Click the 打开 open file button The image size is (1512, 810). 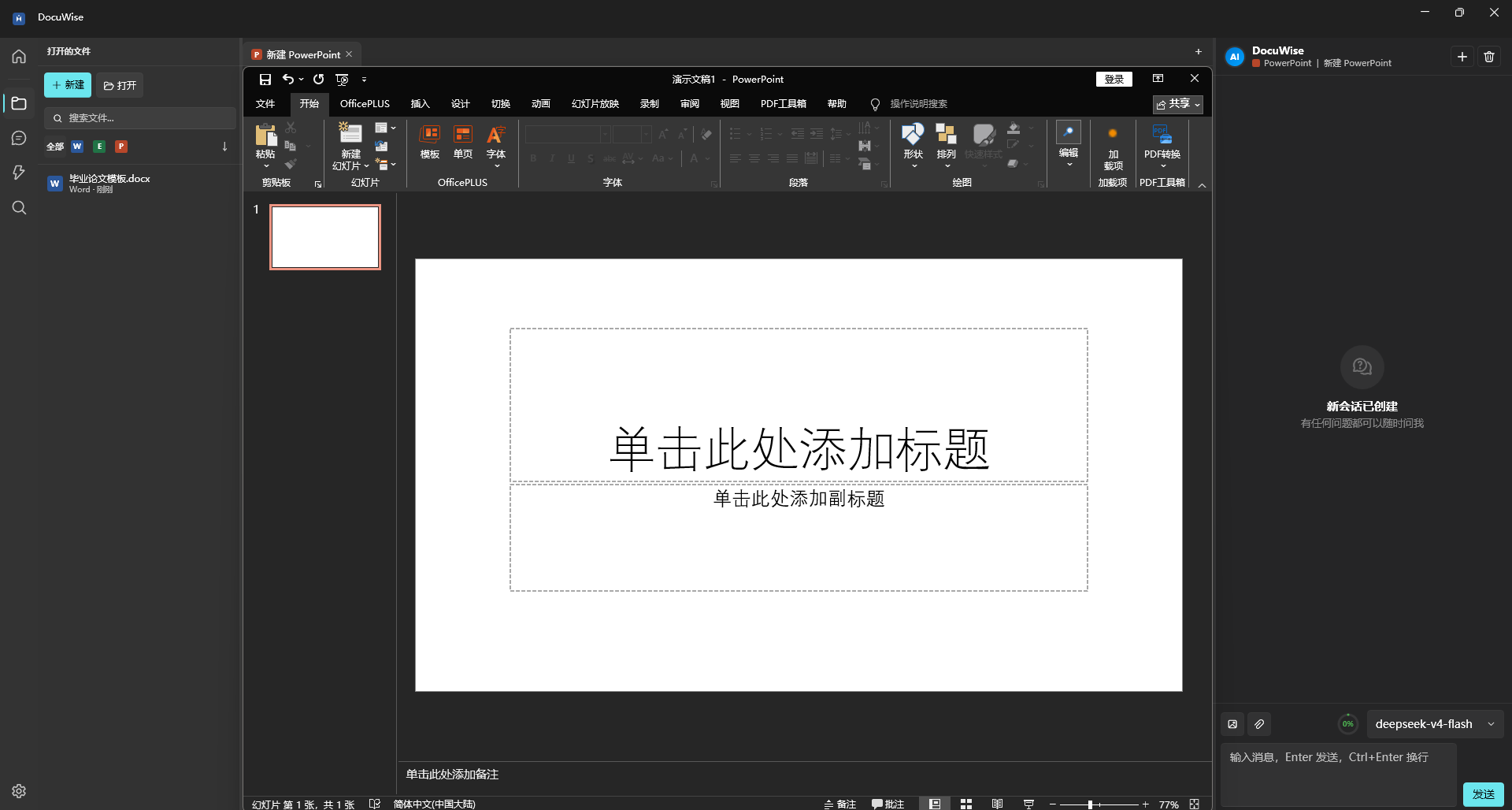click(120, 85)
